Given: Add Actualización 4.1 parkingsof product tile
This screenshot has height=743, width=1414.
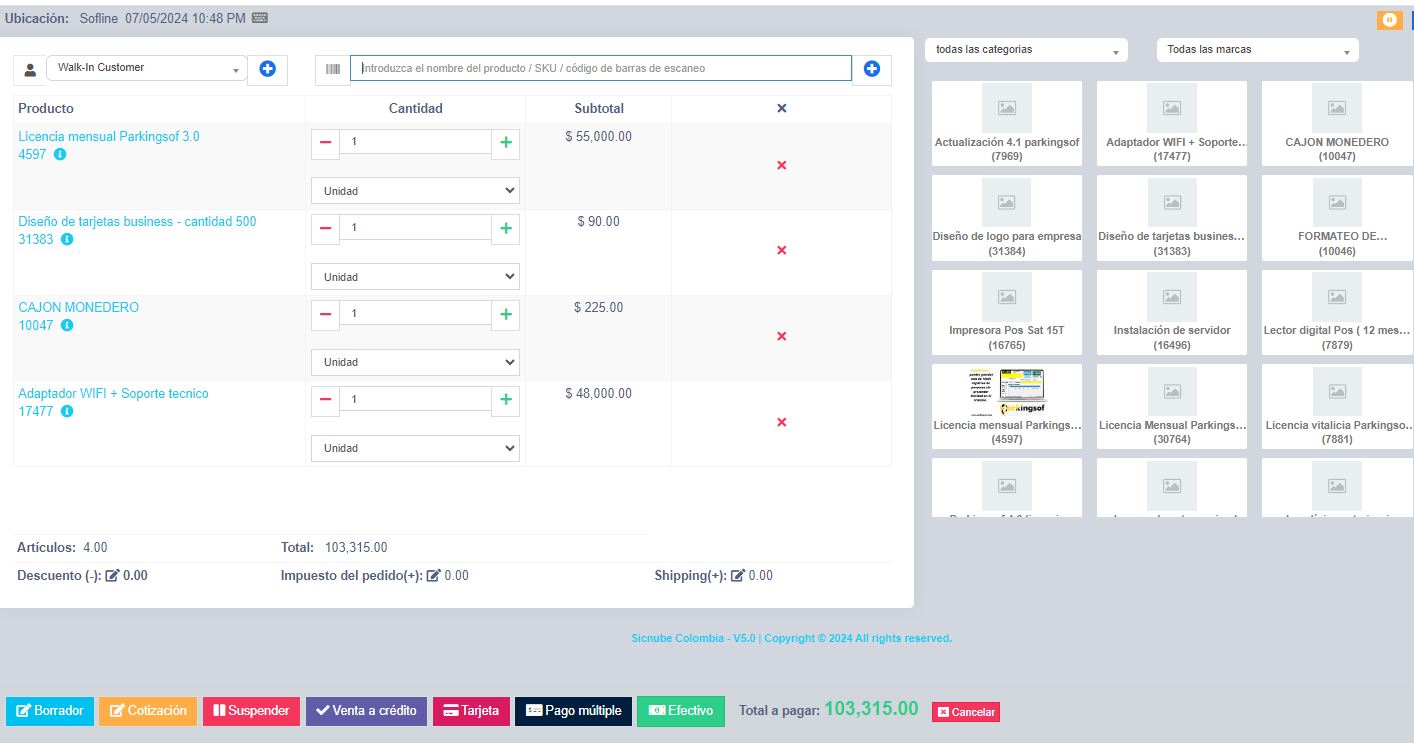Looking at the screenshot, I should pos(1007,123).
